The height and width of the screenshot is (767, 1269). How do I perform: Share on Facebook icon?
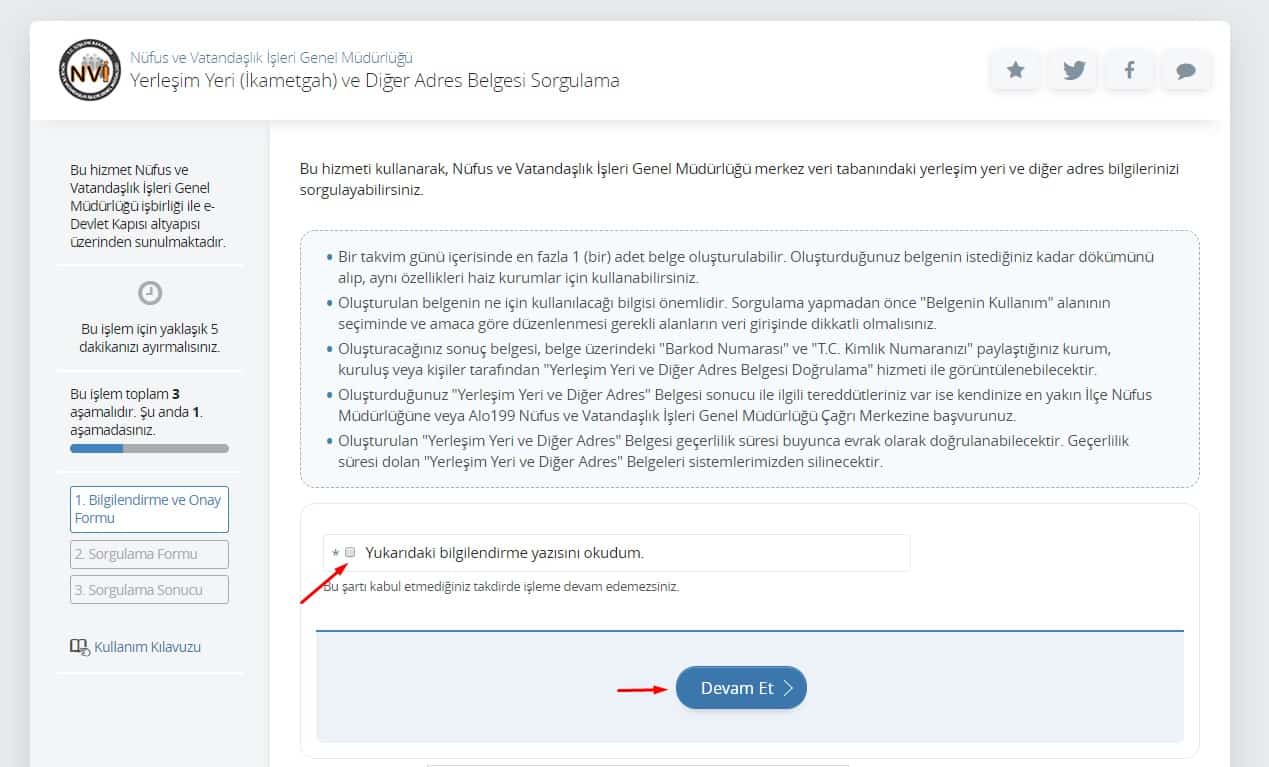(1129, 70)
